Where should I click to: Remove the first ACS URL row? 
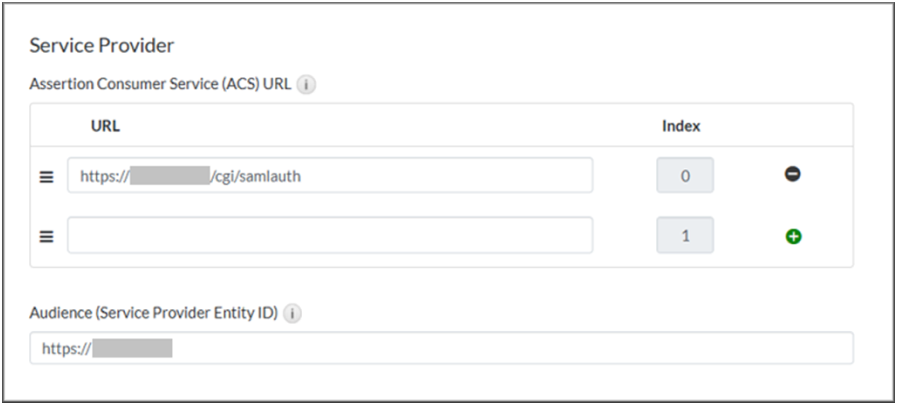(793, 175)
